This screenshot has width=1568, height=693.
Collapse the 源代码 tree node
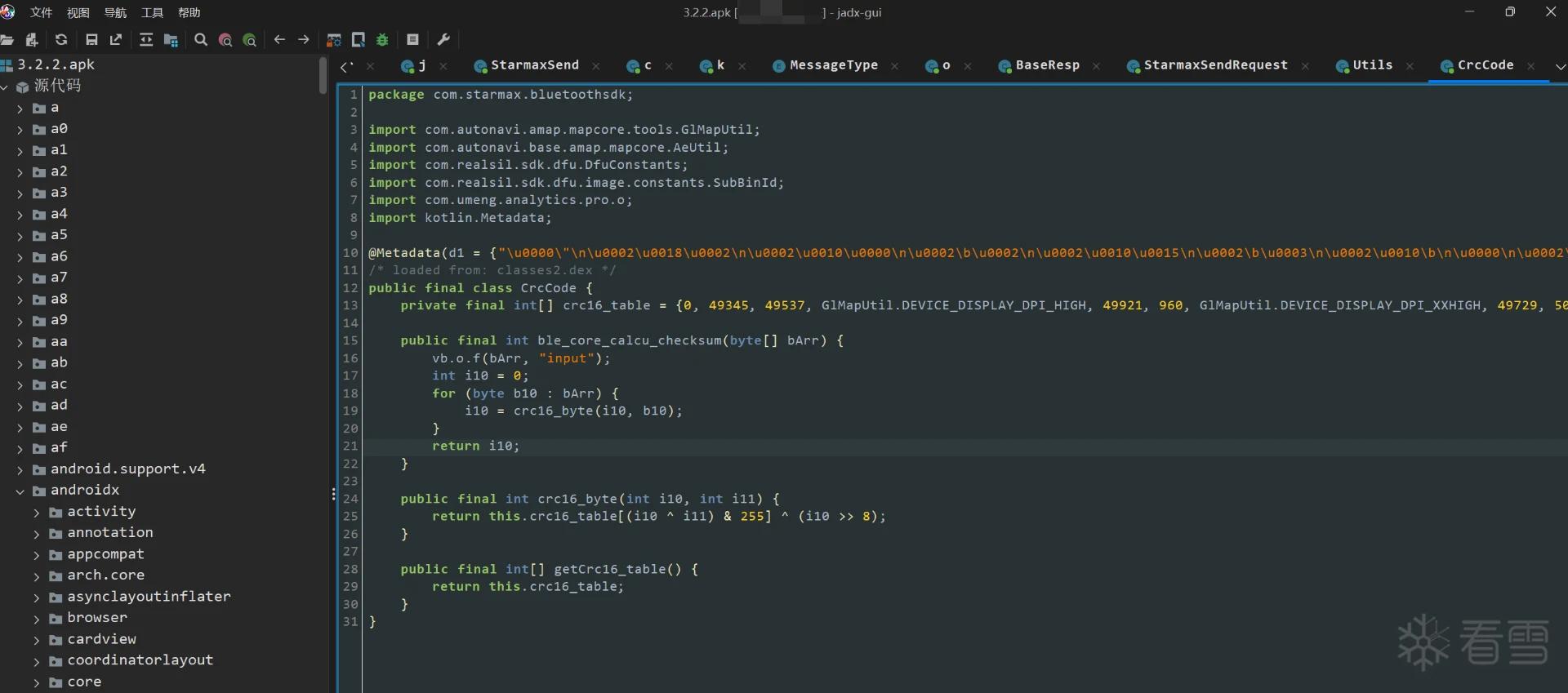pyautogui.click(x=5, y=87)
